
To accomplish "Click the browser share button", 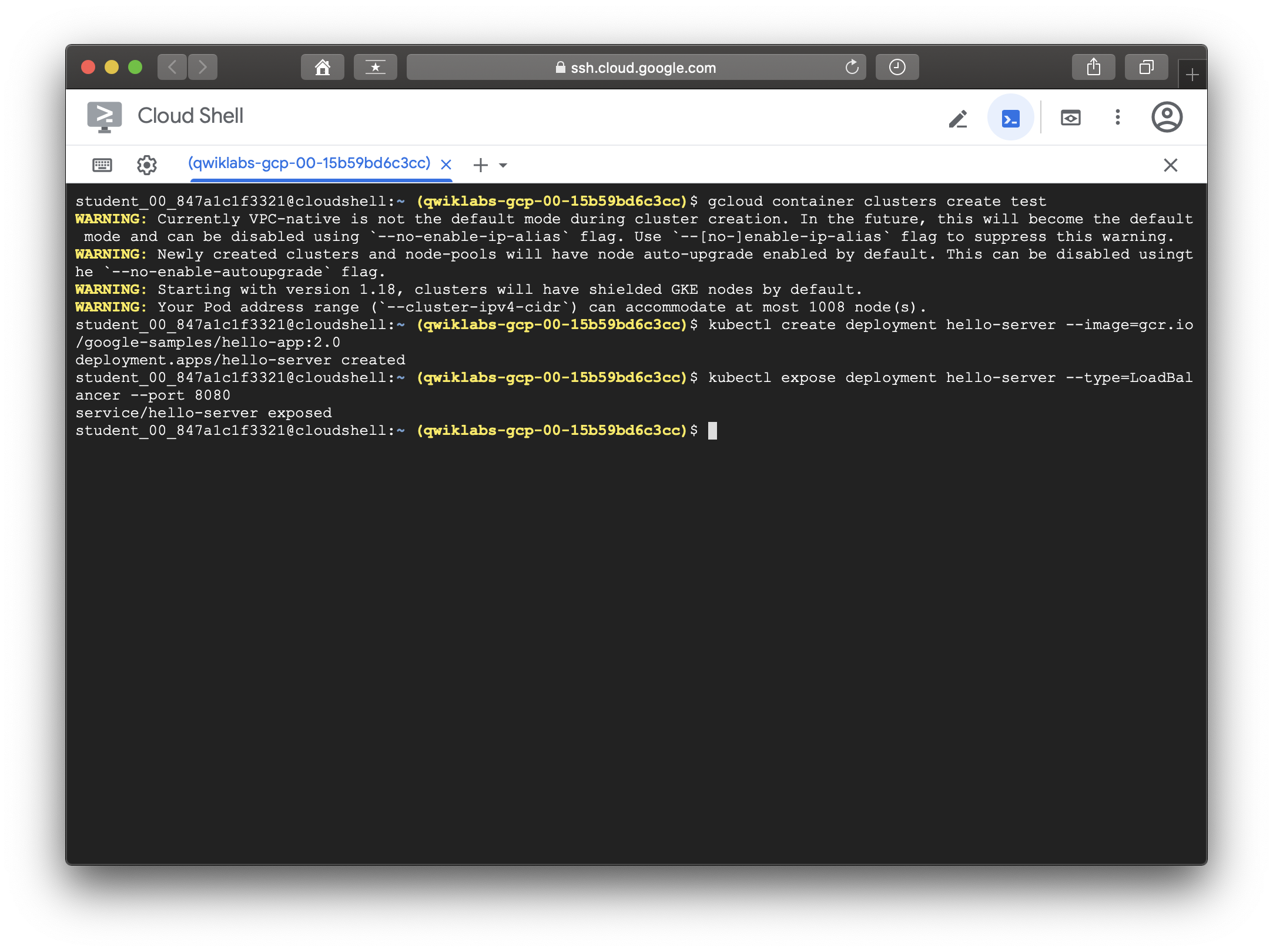I will click(1093, 68).
